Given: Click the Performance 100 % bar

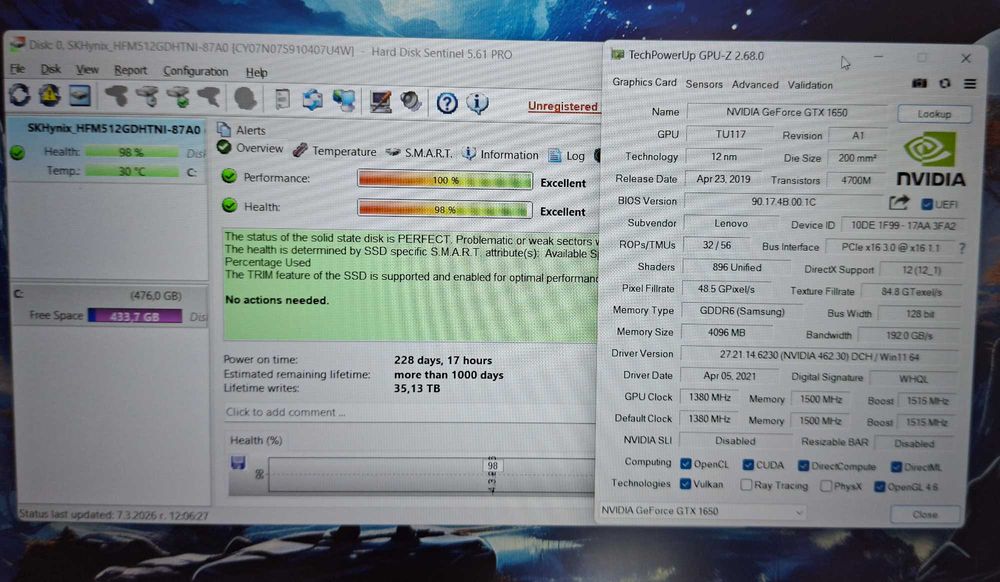Looking at the screenshot, I should (x=445, y=180).
